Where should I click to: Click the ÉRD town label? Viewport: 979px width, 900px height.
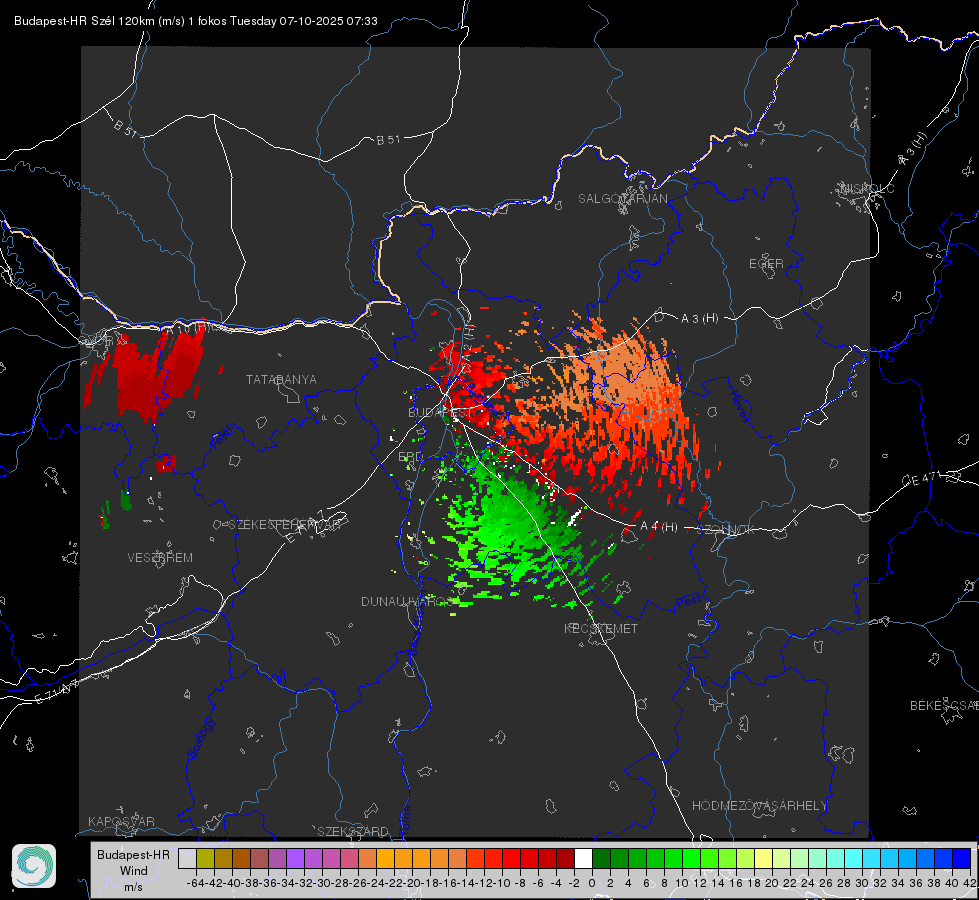410,457
